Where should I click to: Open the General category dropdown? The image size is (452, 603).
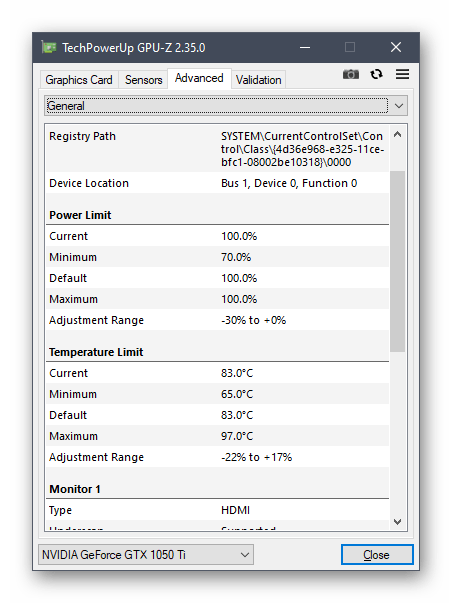point(225,106)
